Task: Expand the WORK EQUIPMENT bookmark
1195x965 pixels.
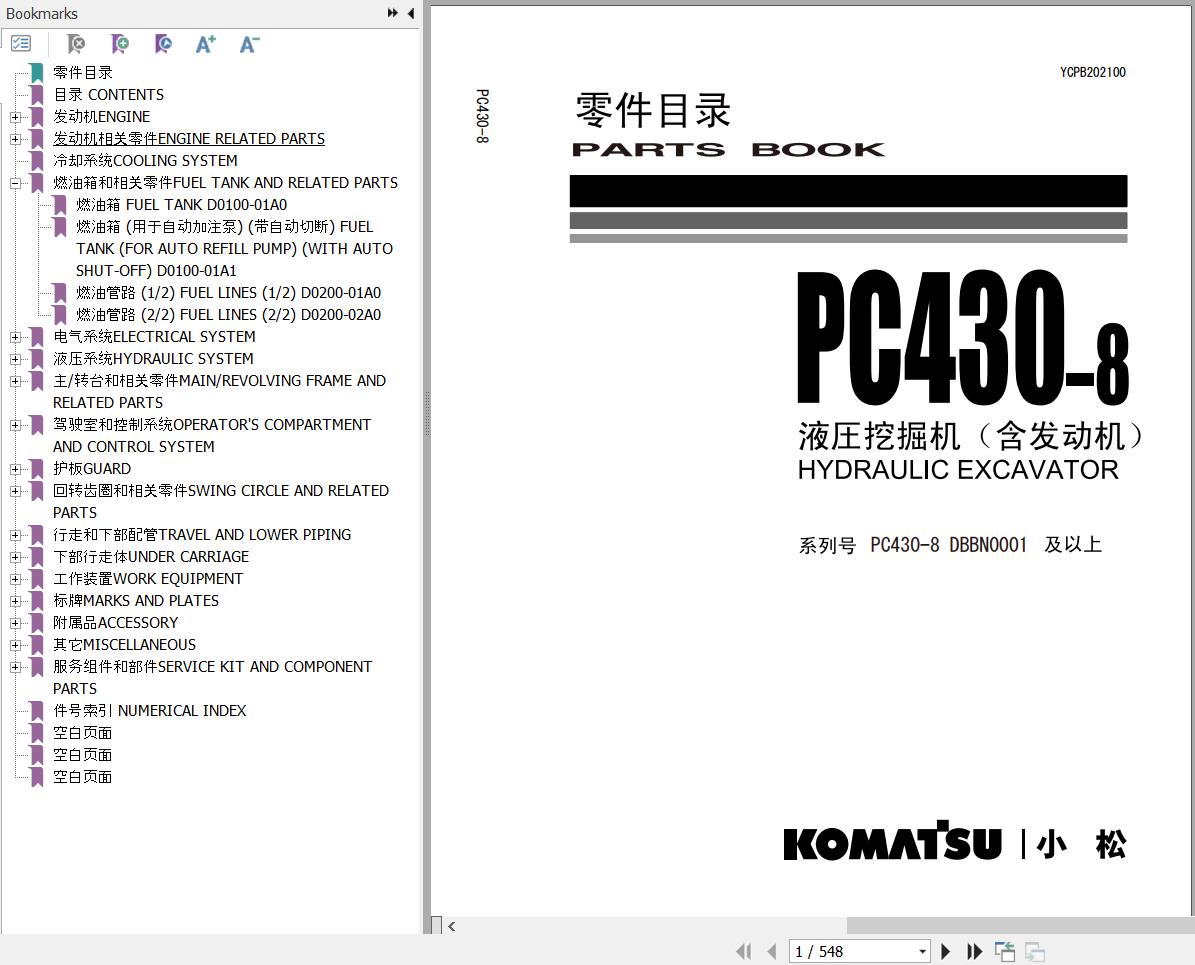Action: coord(15,579)
